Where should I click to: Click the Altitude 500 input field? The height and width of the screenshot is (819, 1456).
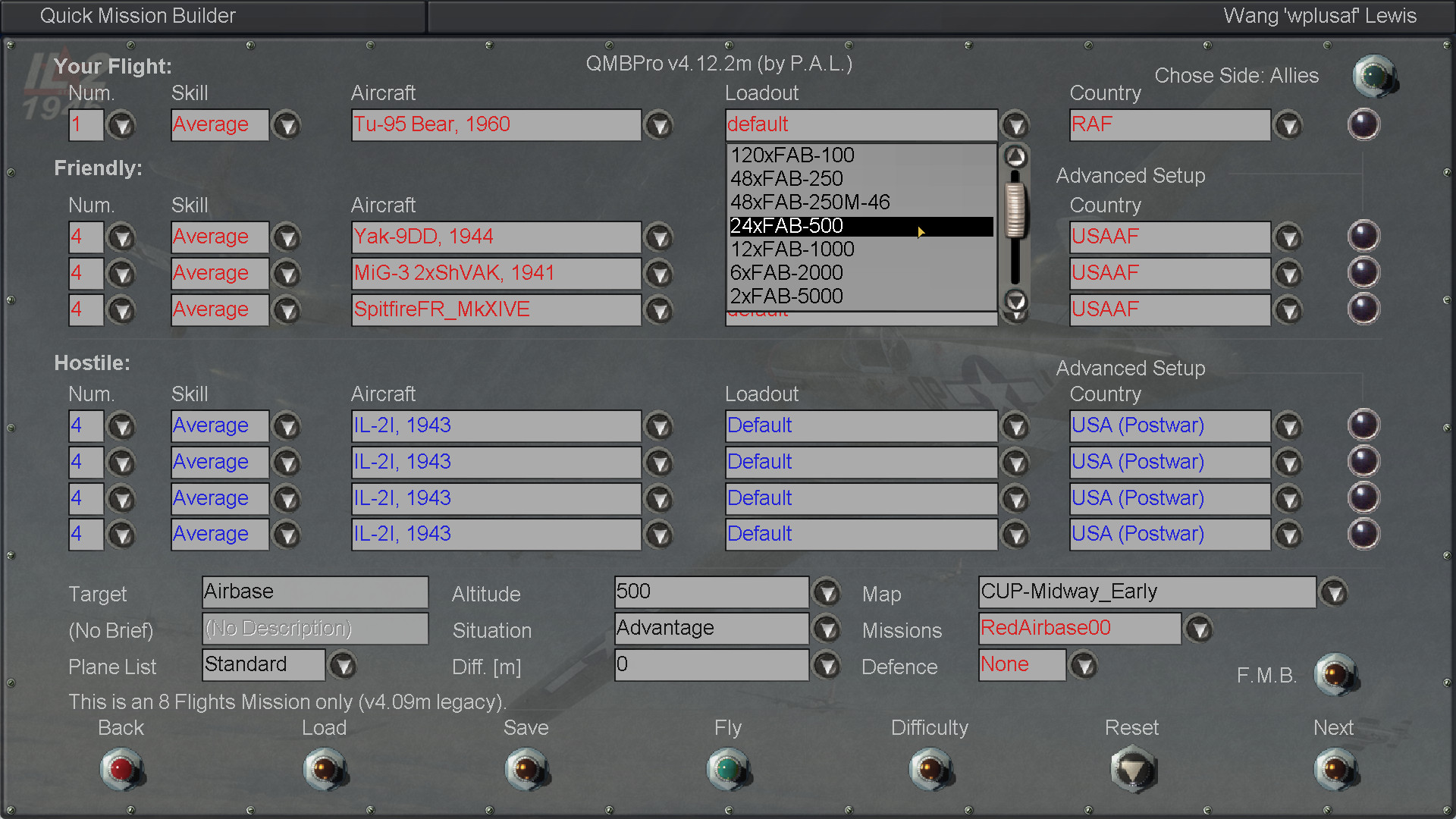(711, 591)
